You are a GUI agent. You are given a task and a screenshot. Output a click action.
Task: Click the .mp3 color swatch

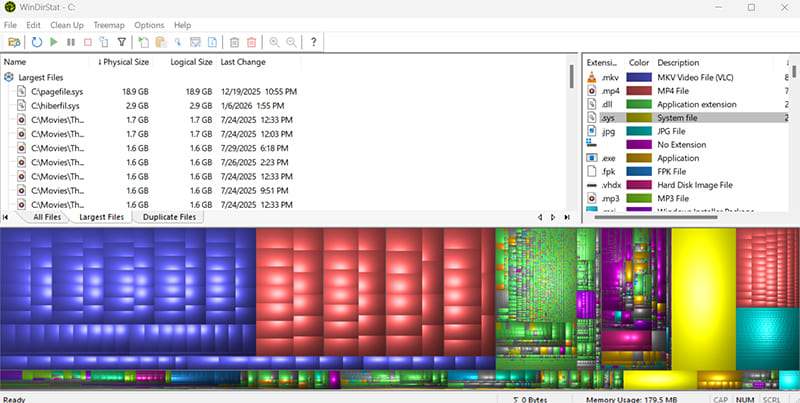(x=639, y=198)
